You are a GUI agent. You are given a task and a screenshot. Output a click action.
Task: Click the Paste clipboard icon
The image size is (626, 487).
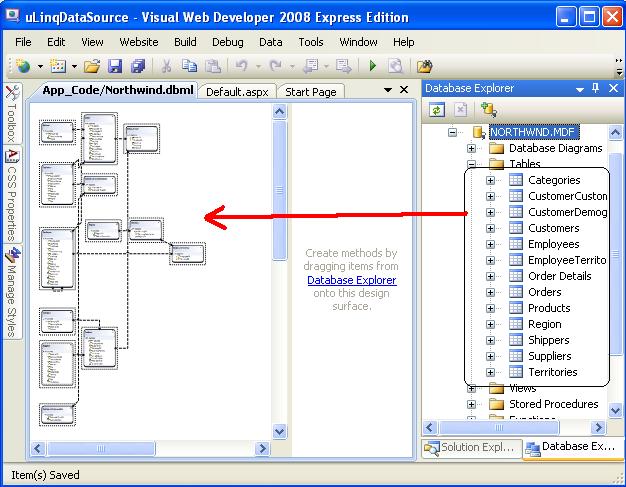[212, 66]
